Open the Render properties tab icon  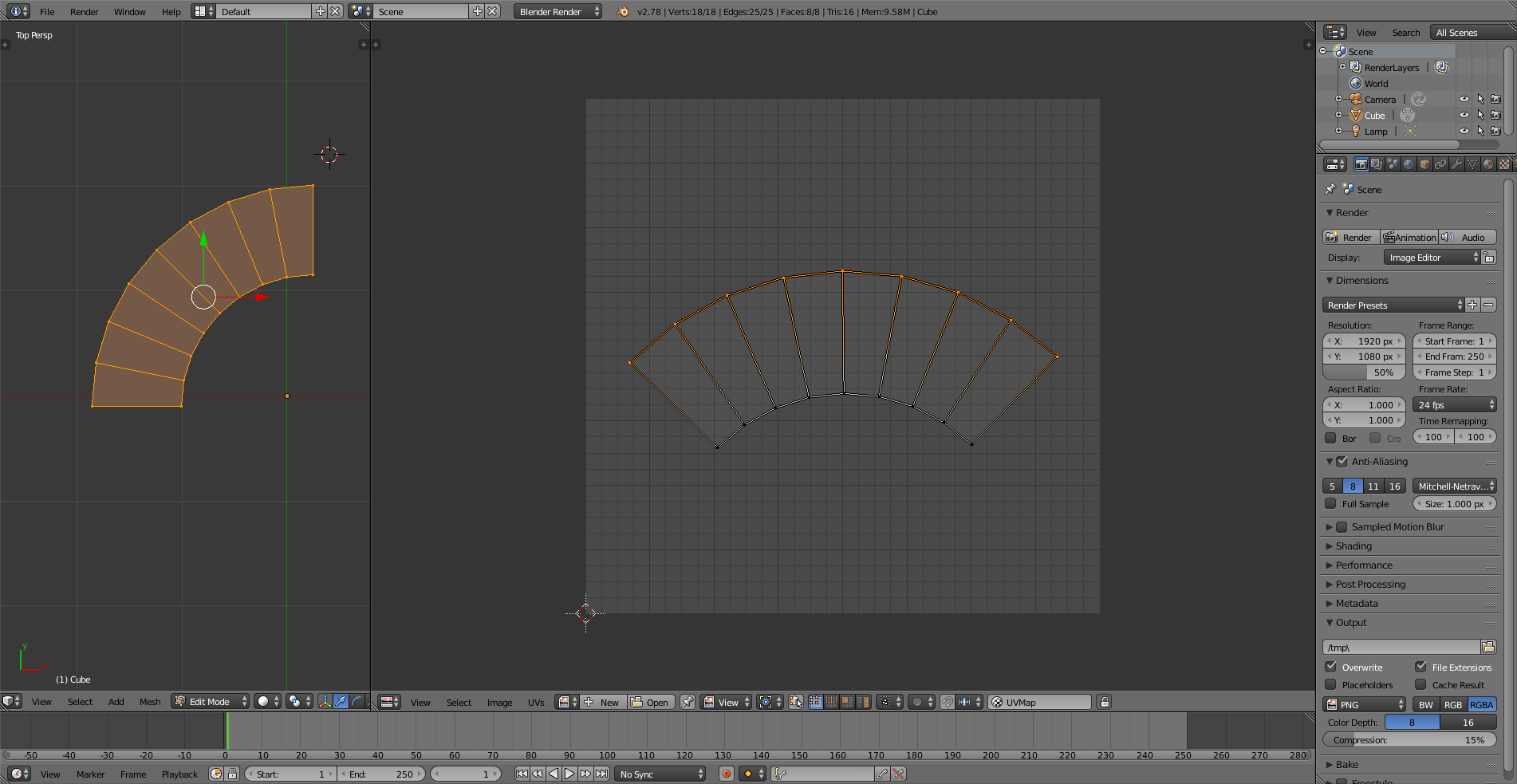pyautogui.click(x=1361, y=164)
